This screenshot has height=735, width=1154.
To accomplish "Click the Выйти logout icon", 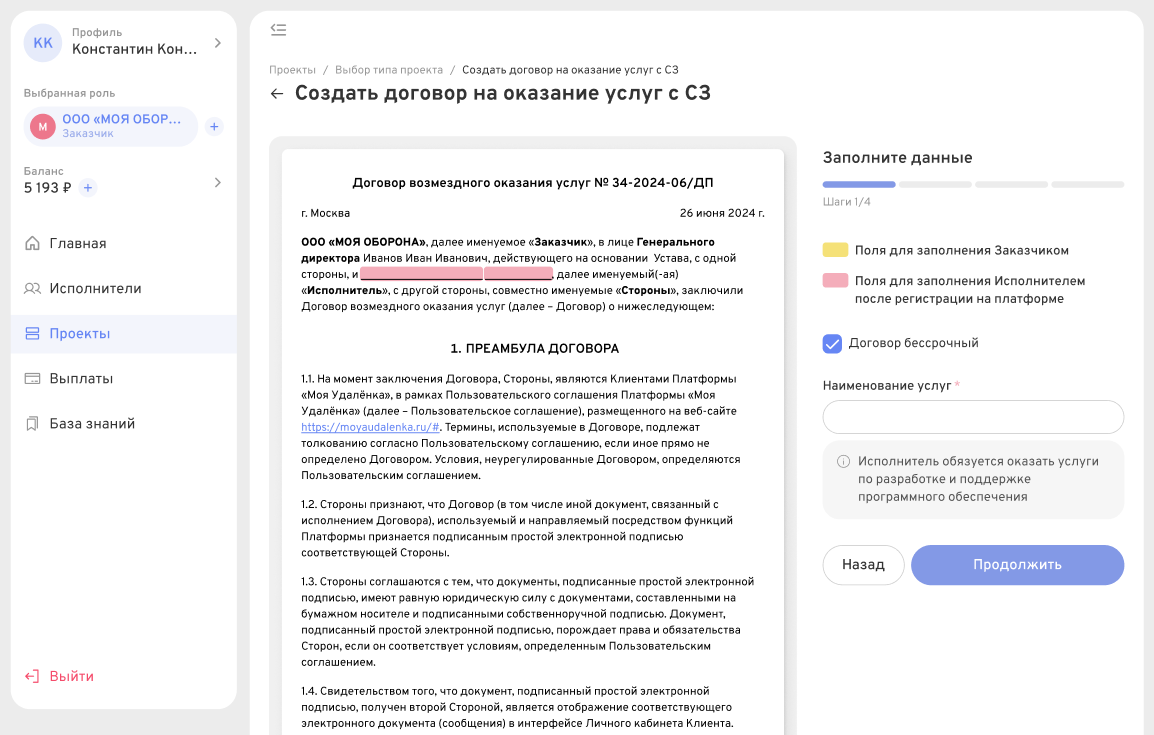I will [30, 675].
